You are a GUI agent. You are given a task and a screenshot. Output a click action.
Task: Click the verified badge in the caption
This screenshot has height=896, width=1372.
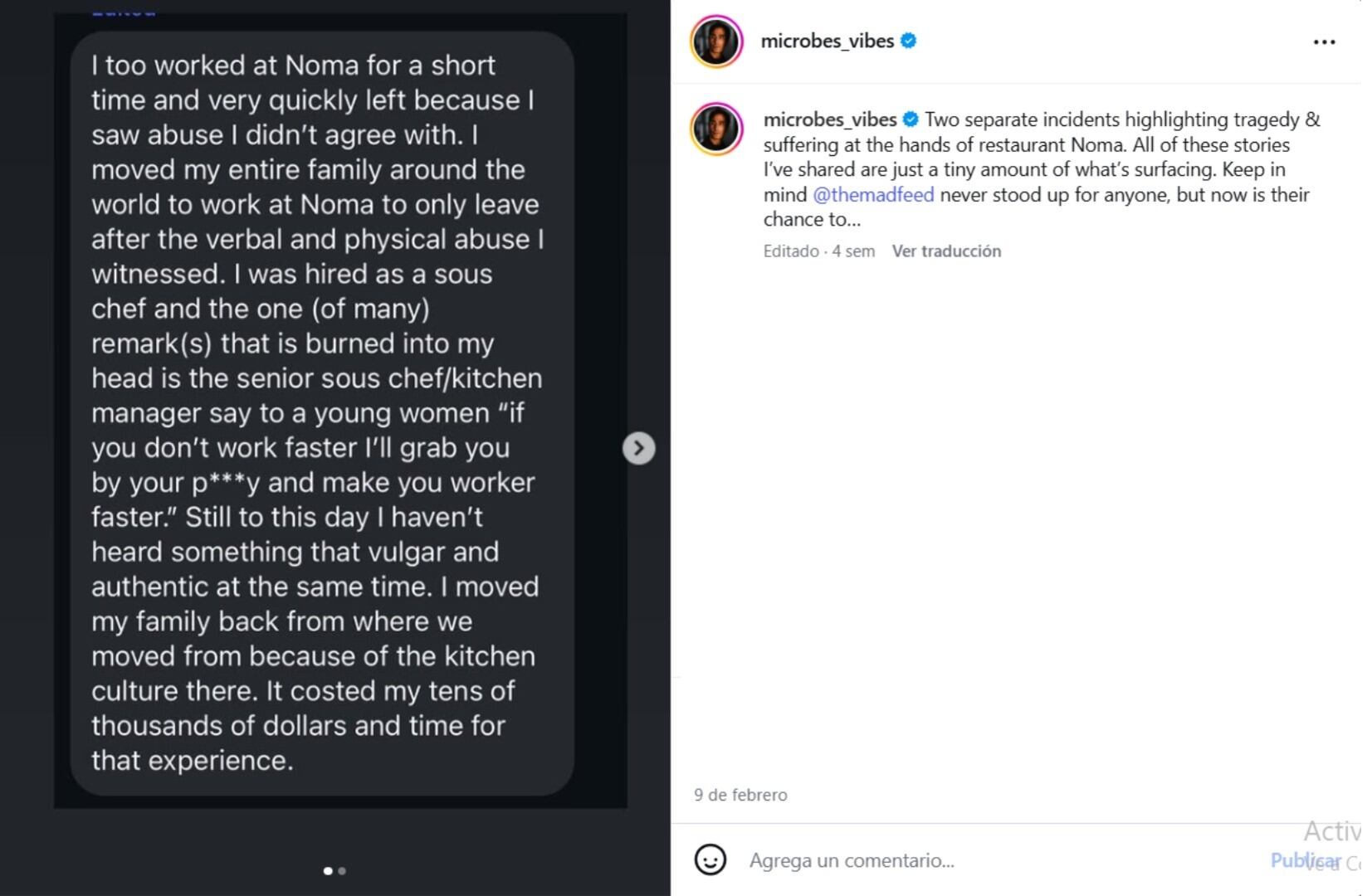[911, 119]
